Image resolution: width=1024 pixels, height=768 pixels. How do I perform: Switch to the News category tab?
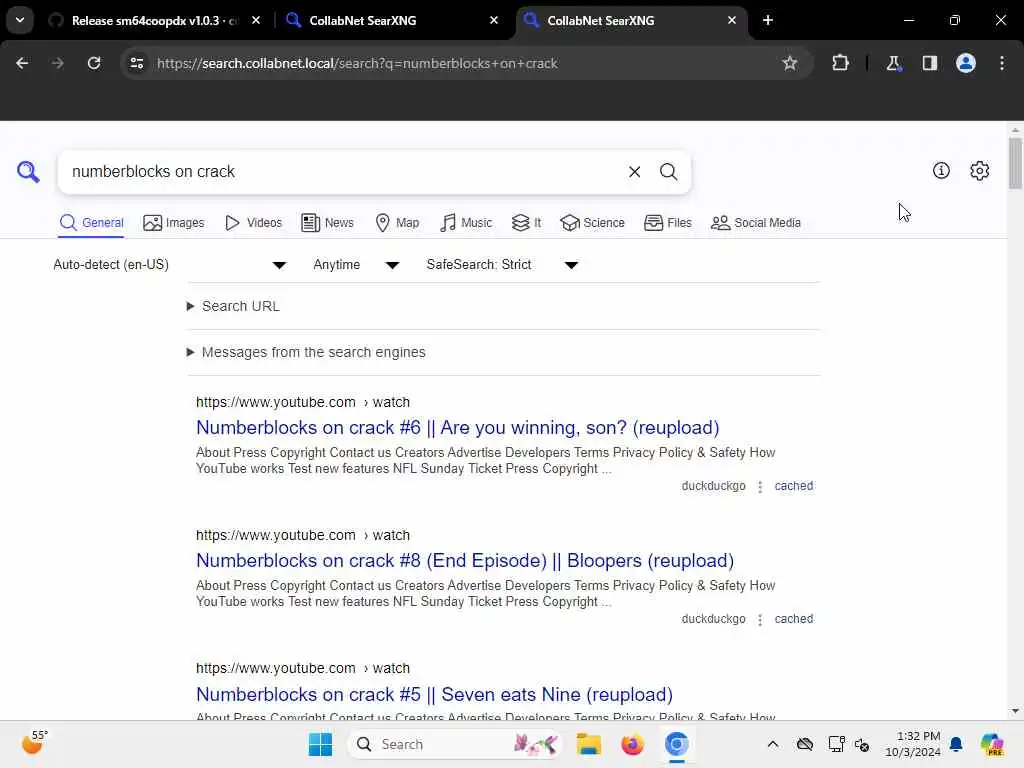coord(327,223)
